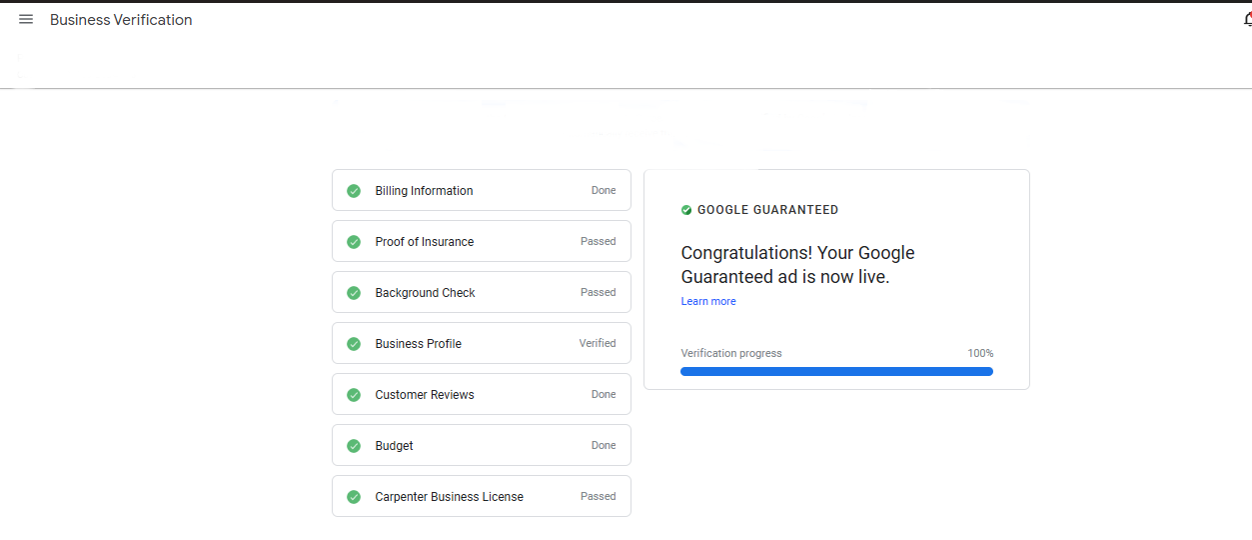Click the Done status for Customer Reviews
Image resolution: width=1252 pixels, height=540 pixels.
(603, 394)
